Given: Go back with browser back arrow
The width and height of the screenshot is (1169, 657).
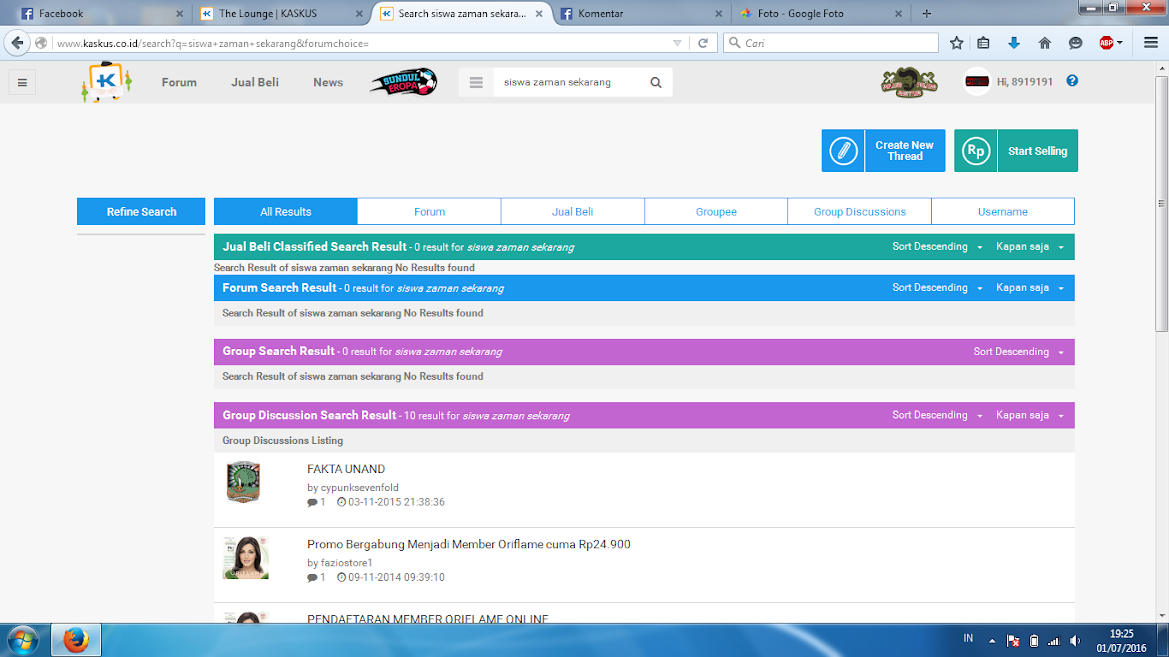Looking at the screenshot, I should [x=17, y=43].
